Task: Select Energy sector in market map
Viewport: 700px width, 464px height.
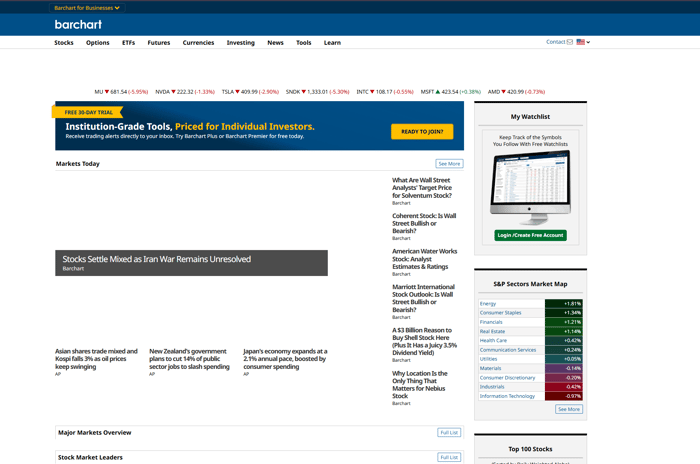Action: coord(488,304)
